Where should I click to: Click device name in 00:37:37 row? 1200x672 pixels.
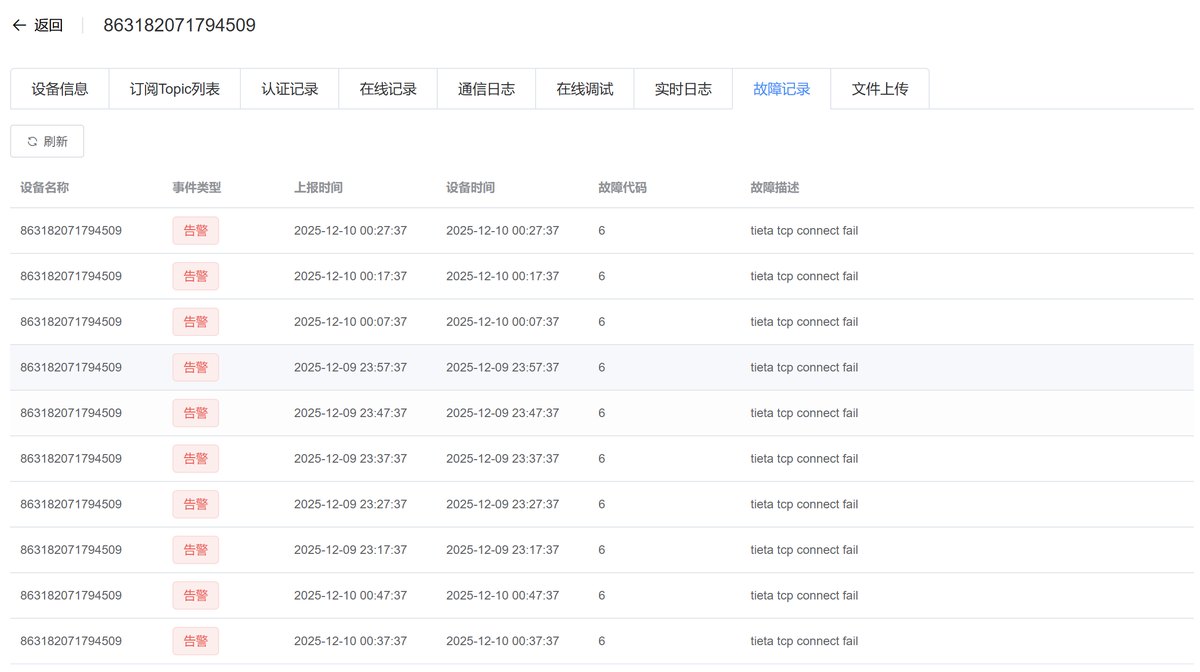pos(71,641)
